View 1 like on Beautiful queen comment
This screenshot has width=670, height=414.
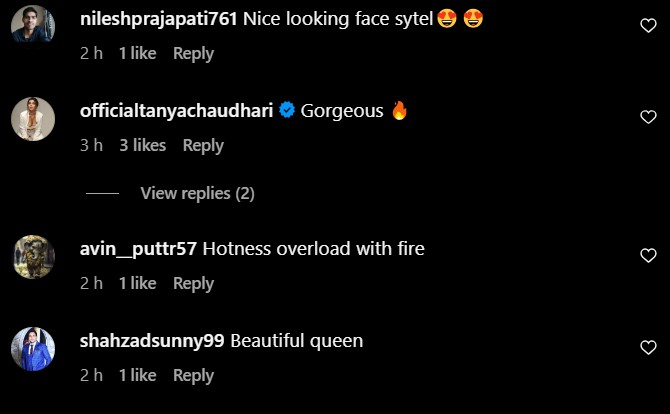137,375
